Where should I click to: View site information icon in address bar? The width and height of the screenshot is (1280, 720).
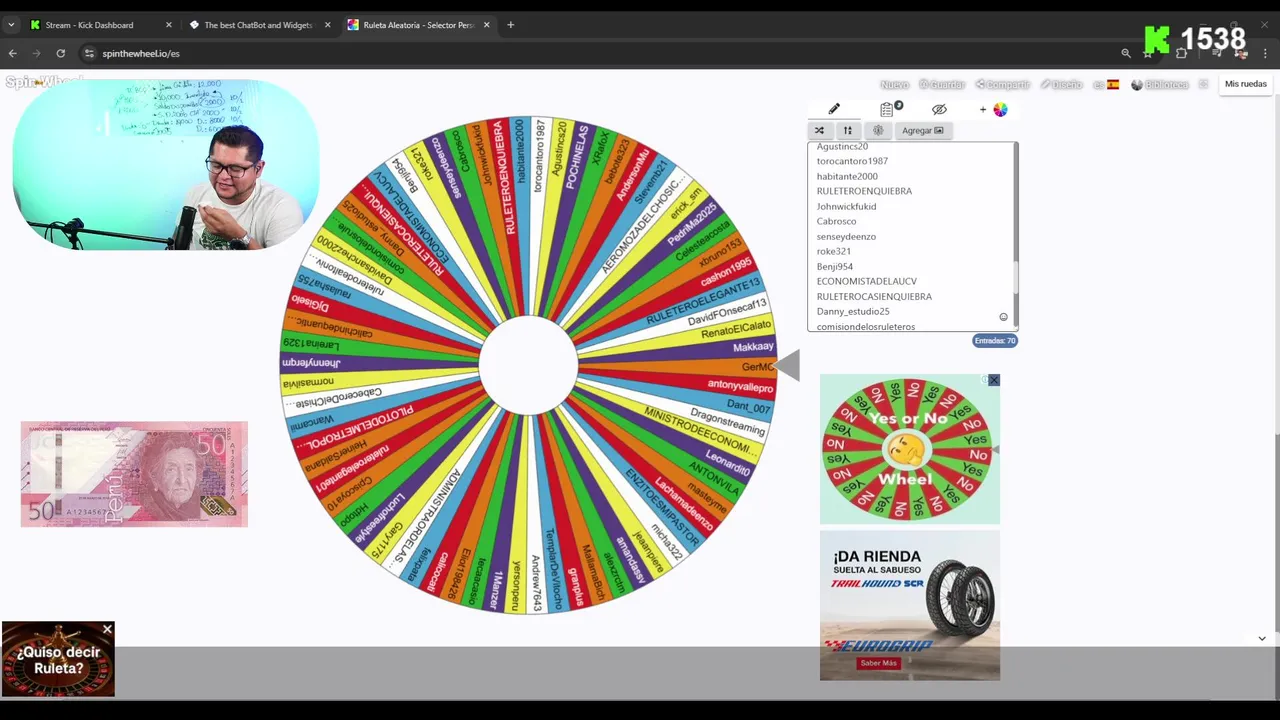89,53
